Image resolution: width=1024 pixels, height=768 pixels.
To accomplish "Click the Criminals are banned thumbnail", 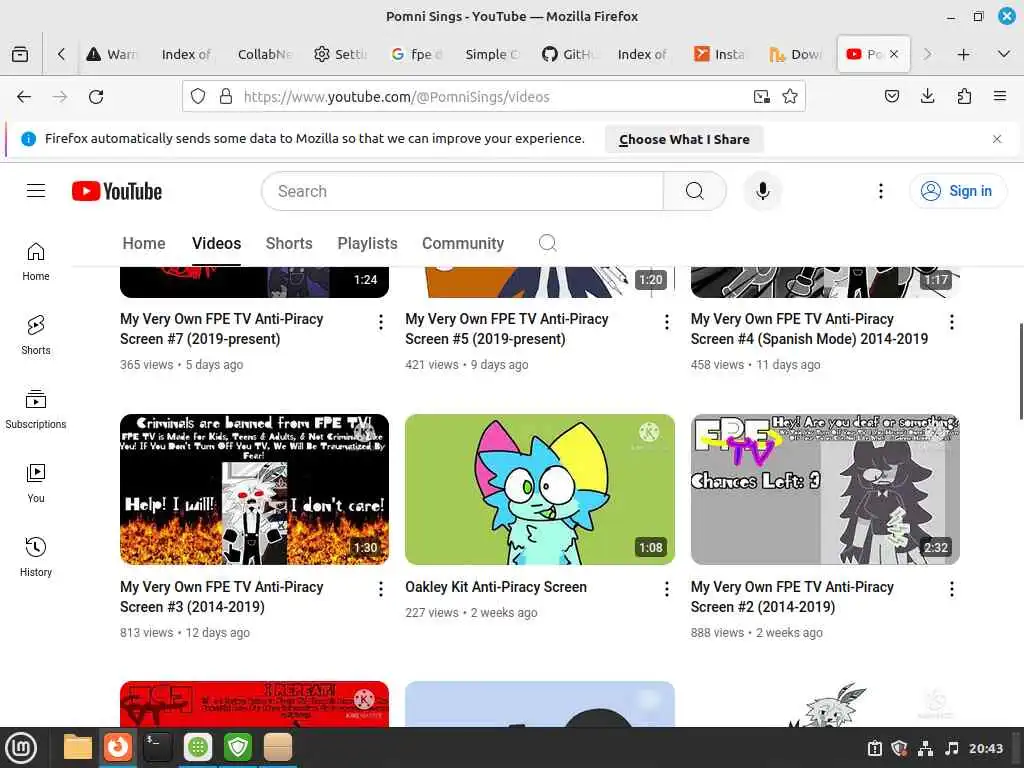I will (x=254, y=489).
